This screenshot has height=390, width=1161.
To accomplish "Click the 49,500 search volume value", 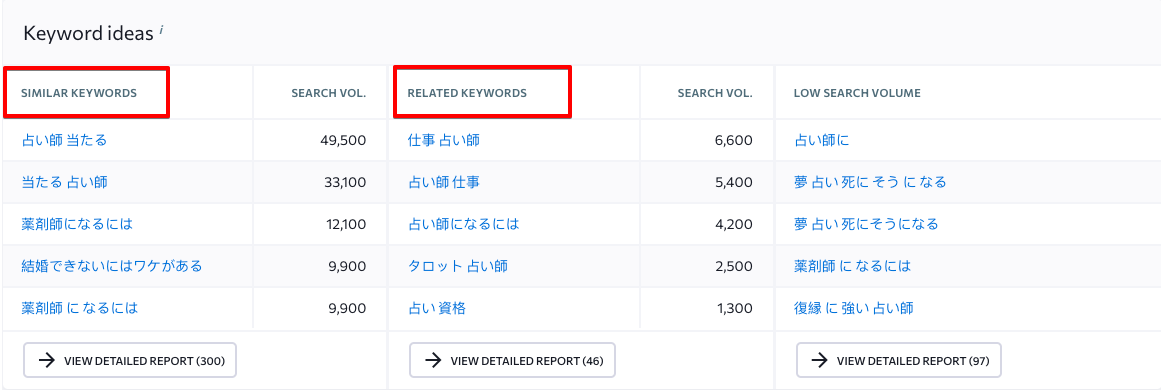I will [344, 140].
